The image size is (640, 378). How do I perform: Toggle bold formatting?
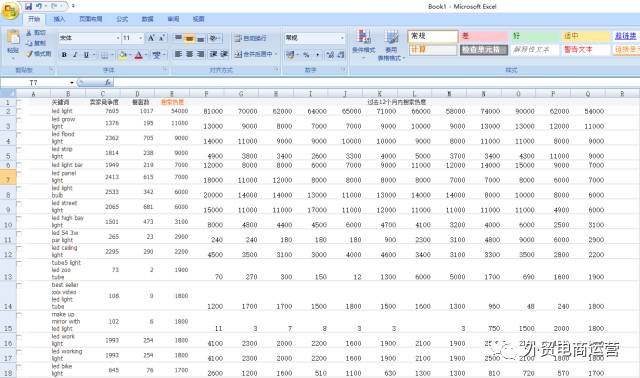(64, 55)
